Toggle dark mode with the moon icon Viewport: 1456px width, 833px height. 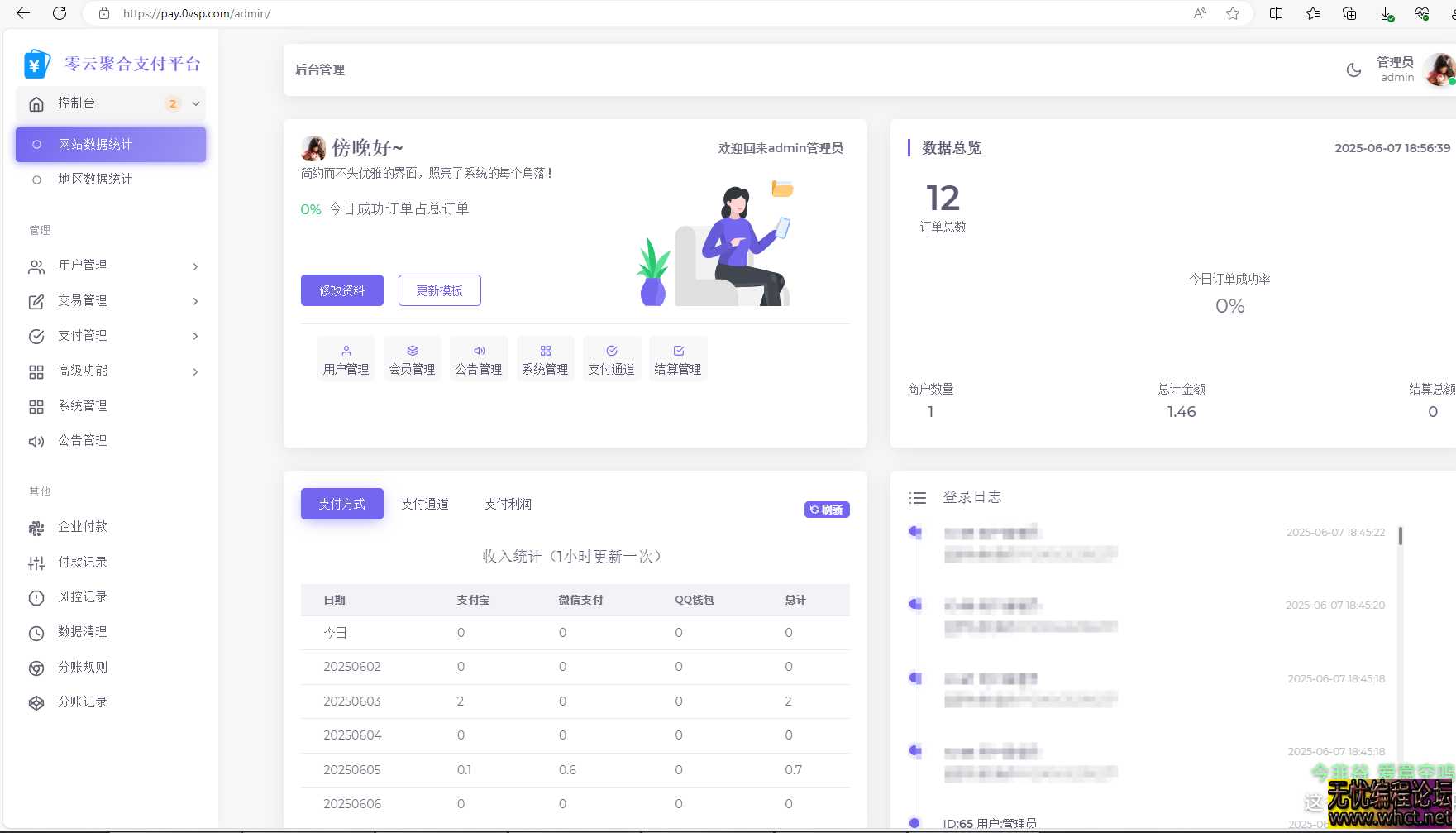pos(1353,69)
